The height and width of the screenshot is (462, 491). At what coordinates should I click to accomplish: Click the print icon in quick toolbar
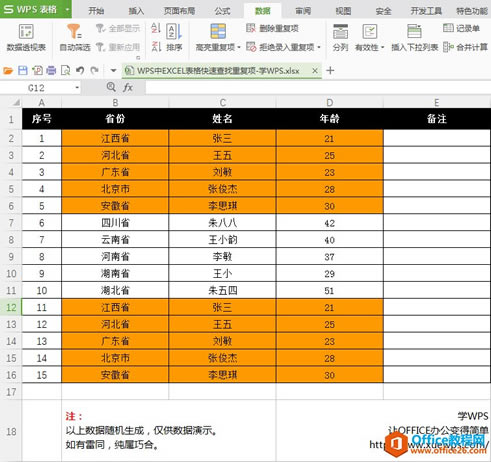(51, 70)
